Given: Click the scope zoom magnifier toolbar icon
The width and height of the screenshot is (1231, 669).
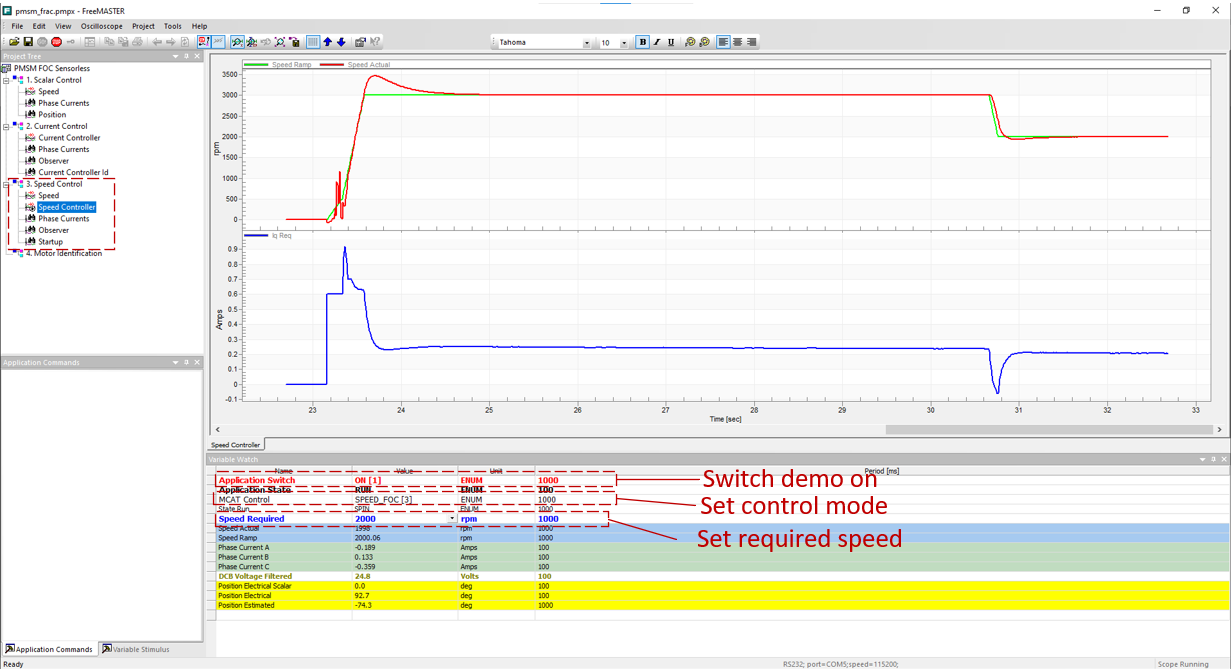Looking at the screenshot, I should point(237,42).
